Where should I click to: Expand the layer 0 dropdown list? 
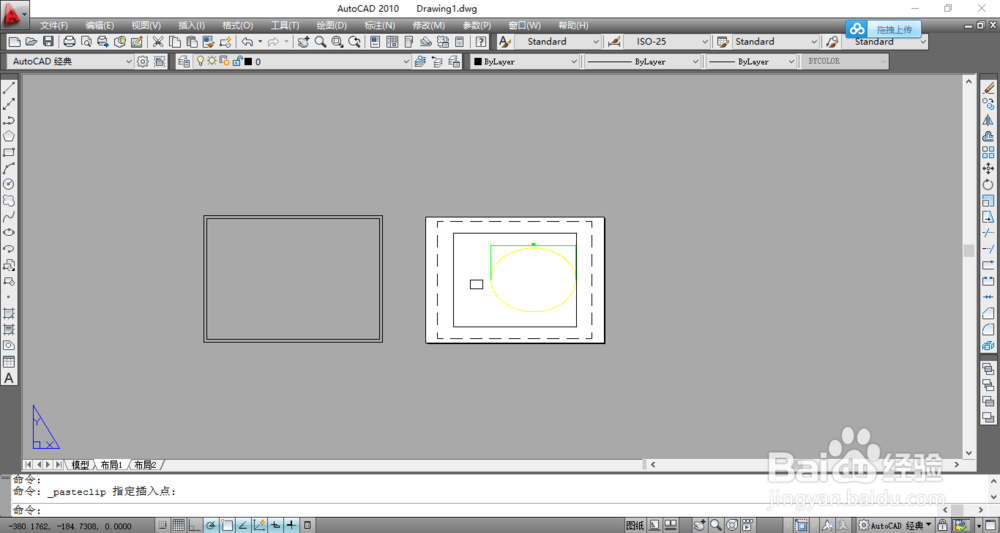pos(406,61)
